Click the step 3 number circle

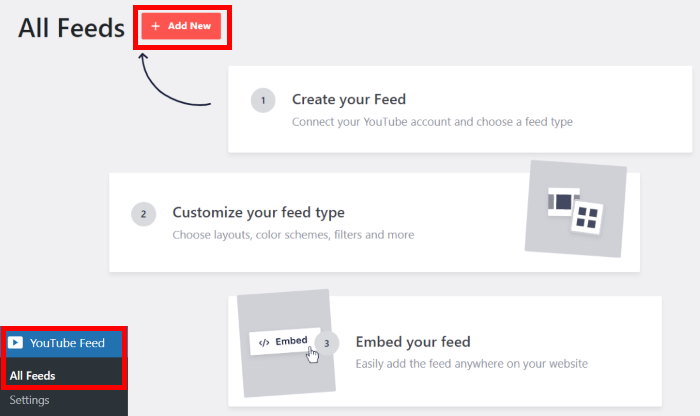[327, 343]
